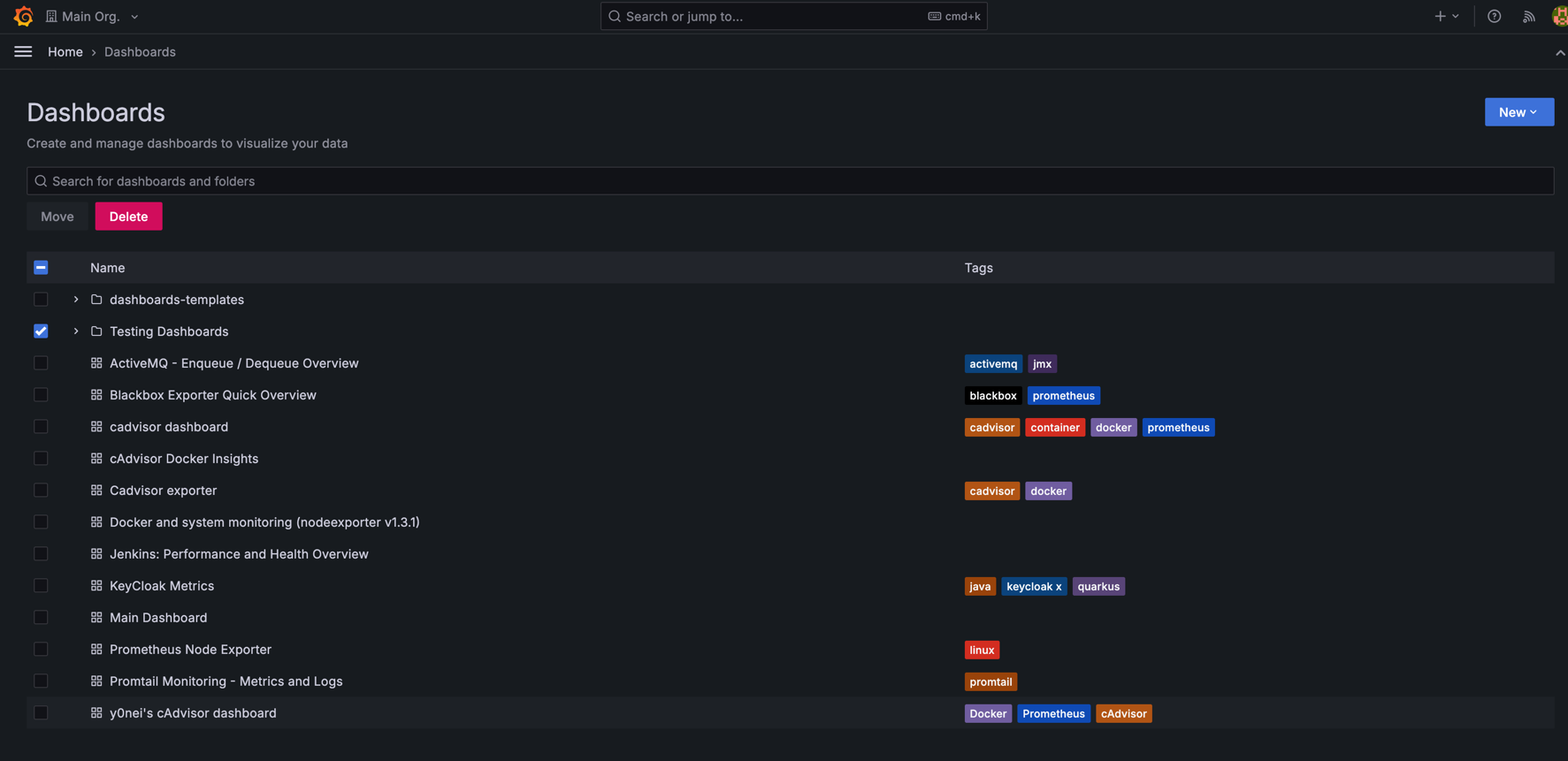
Task: Click the dashboards-templates folder icon
Action: click(96, 300)
